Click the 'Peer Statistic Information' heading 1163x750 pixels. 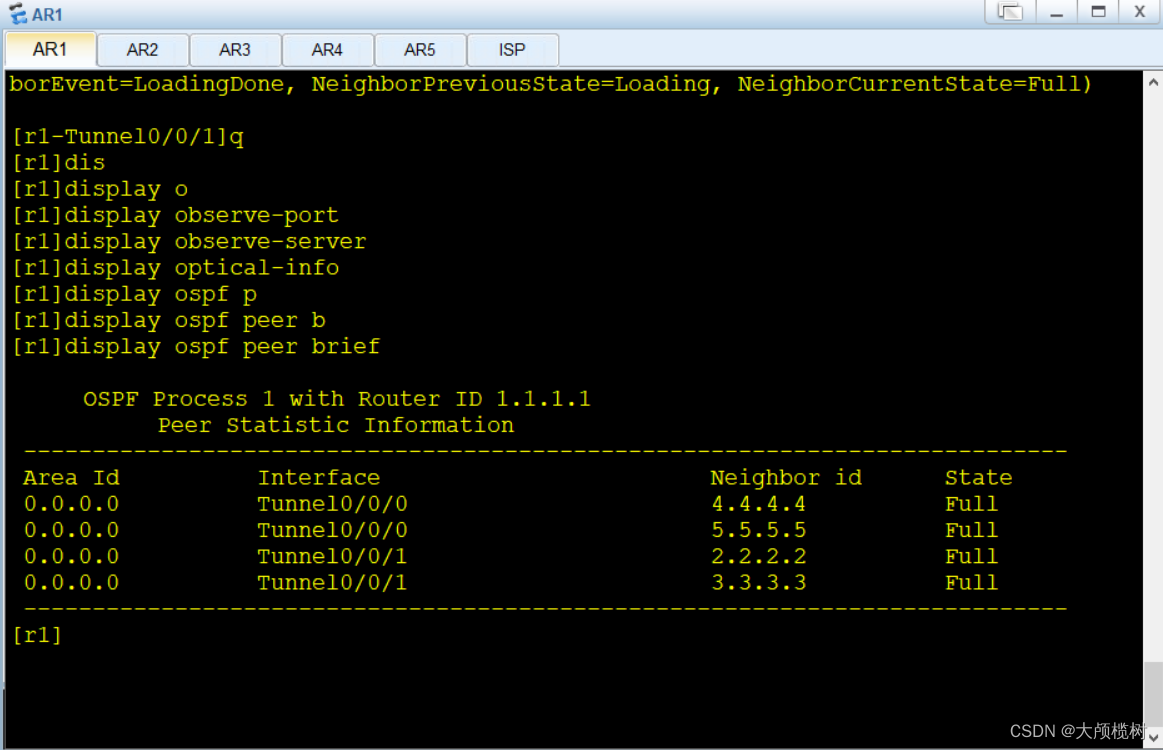(x=335, y=425)
